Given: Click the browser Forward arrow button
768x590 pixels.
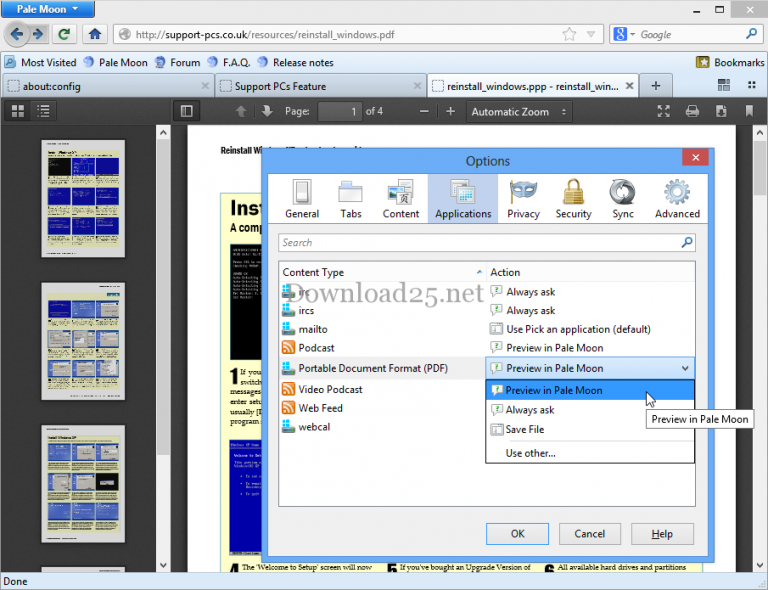Looking at the screenshot, I should pos(38,34).
